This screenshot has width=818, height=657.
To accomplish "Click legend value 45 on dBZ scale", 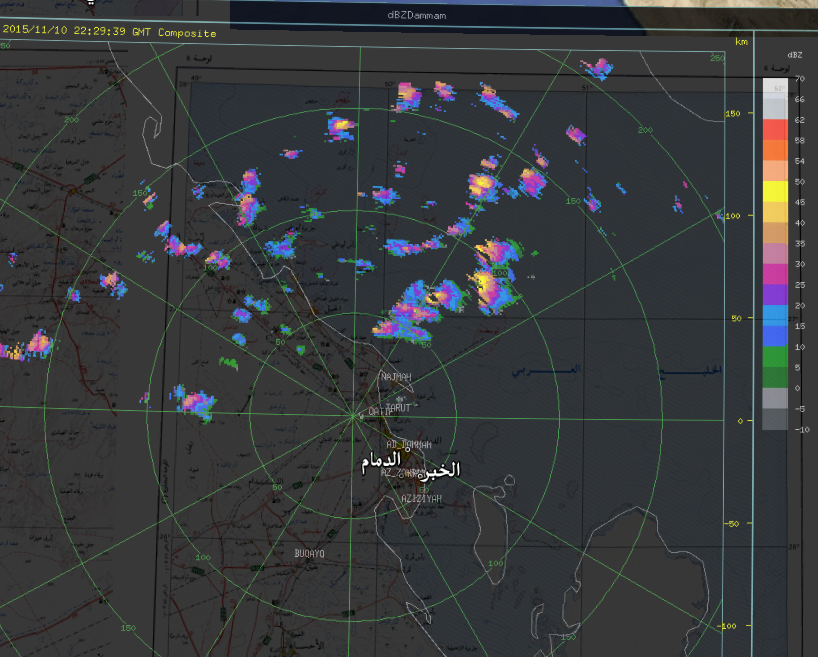I will point(800,202).
